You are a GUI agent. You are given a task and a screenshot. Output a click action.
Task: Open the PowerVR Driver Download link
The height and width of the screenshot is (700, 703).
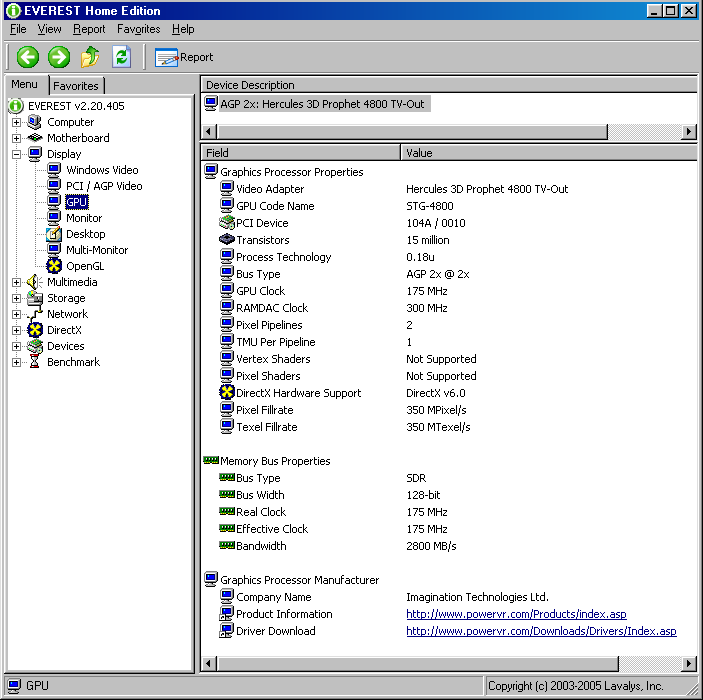[x=541, y=631]
